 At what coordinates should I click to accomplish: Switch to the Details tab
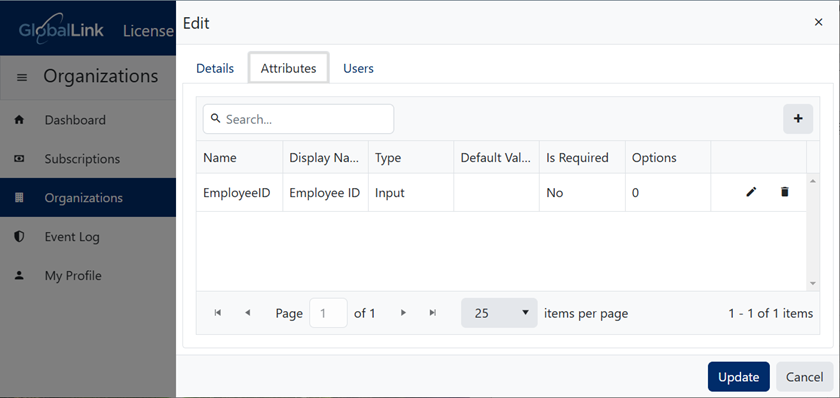point(215,69)
